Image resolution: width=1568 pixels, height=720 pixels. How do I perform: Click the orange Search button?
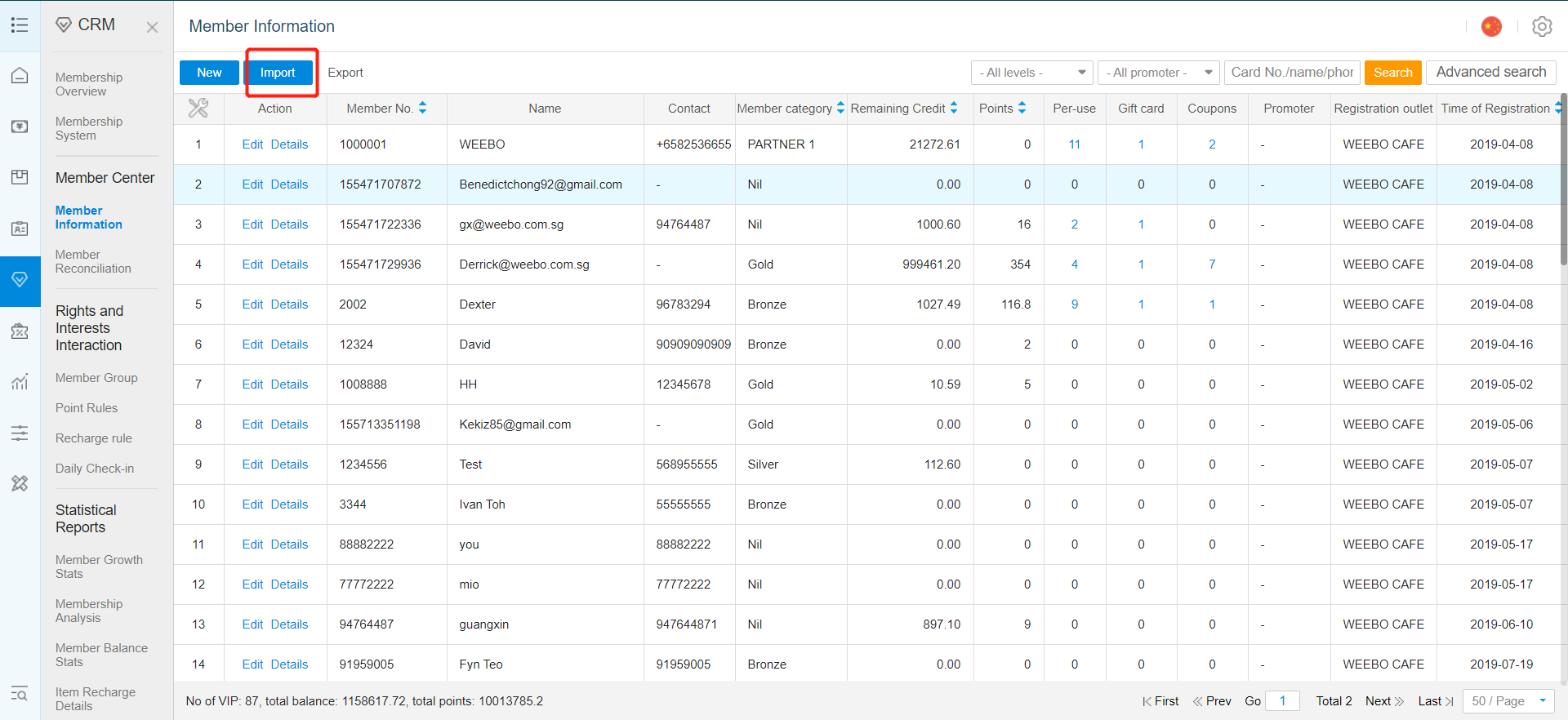[x=1392, y=73]
